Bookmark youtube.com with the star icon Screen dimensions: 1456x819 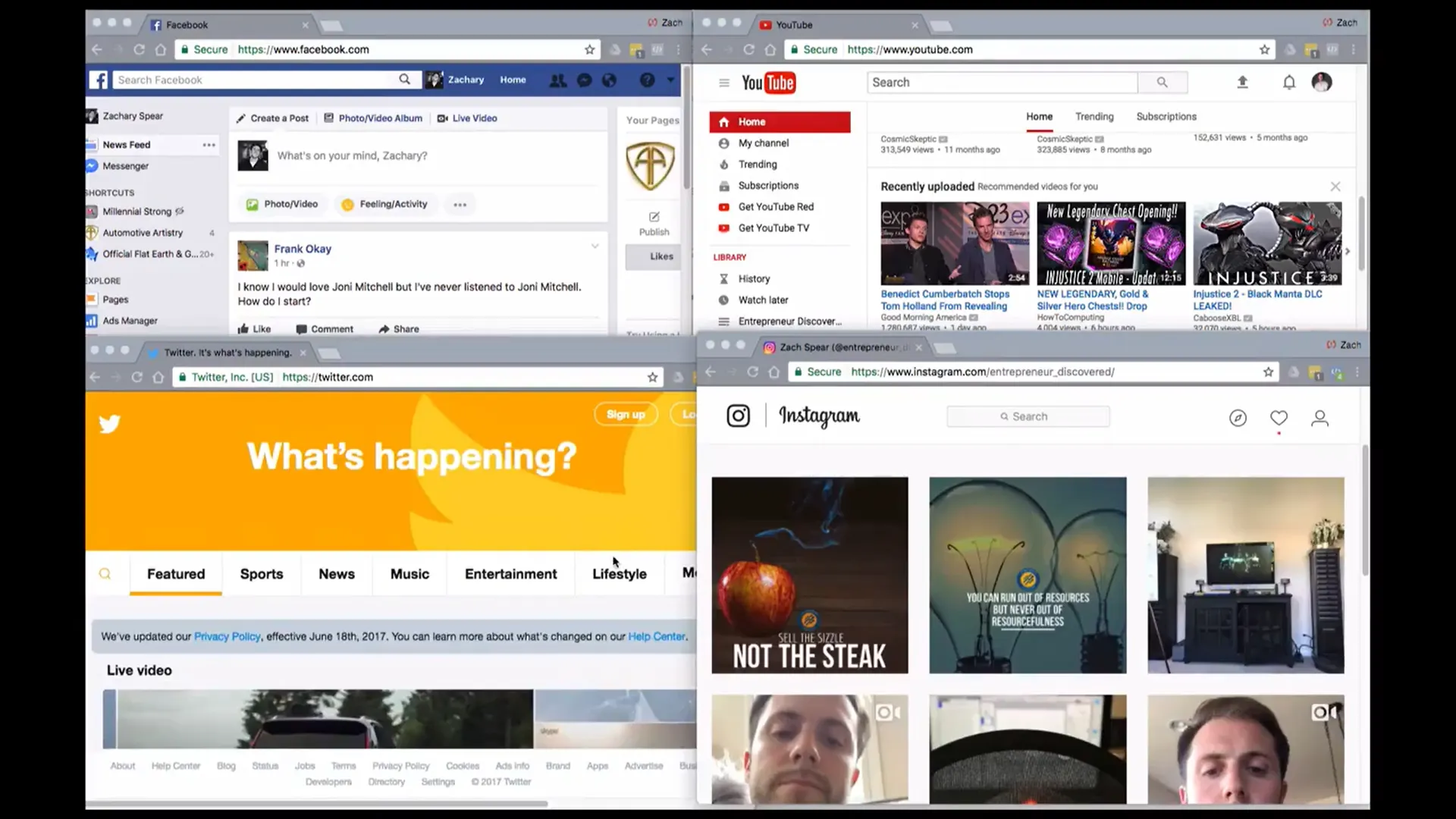pos(1264,49)
